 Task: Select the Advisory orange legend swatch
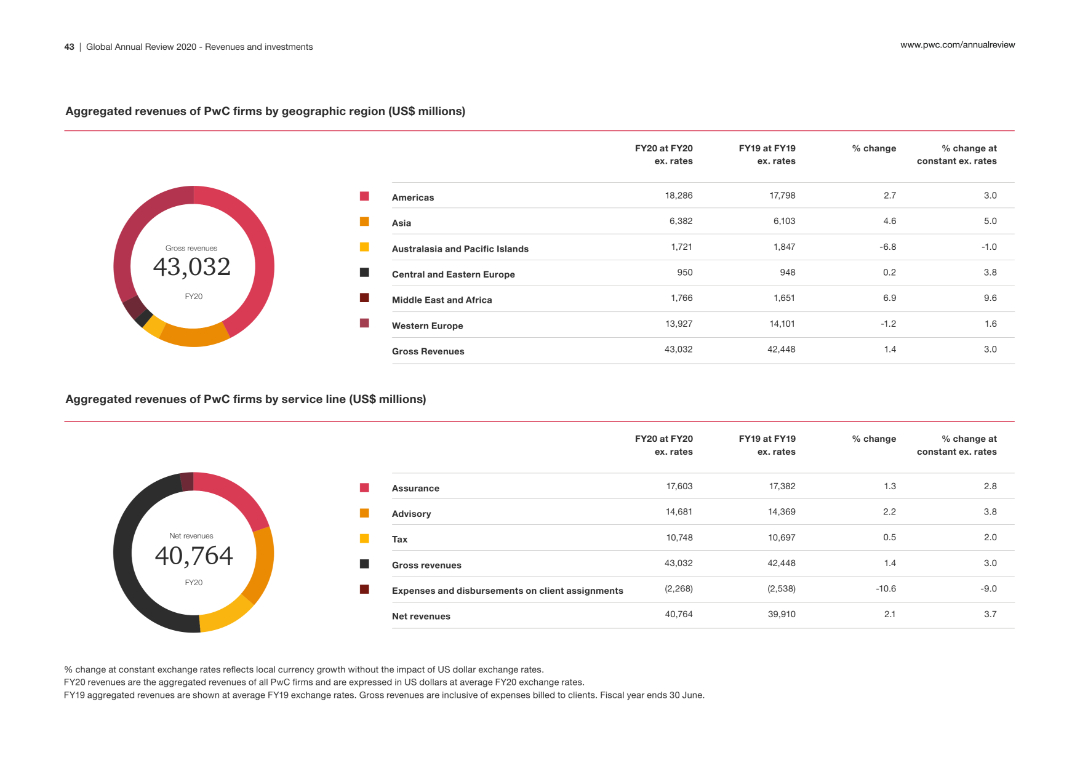[x=364, y=513]
